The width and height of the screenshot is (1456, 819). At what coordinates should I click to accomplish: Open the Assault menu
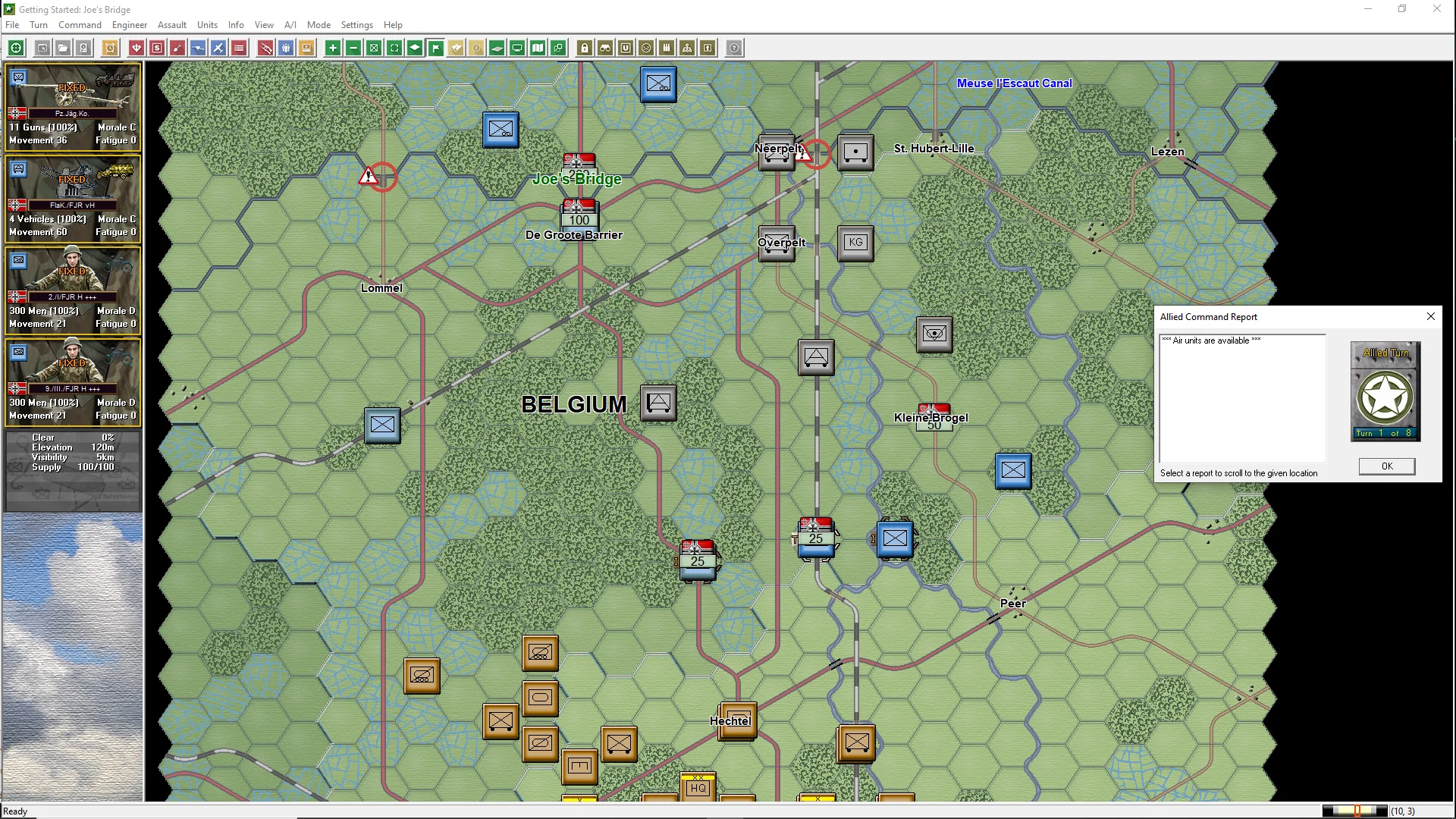click(172, 24)
